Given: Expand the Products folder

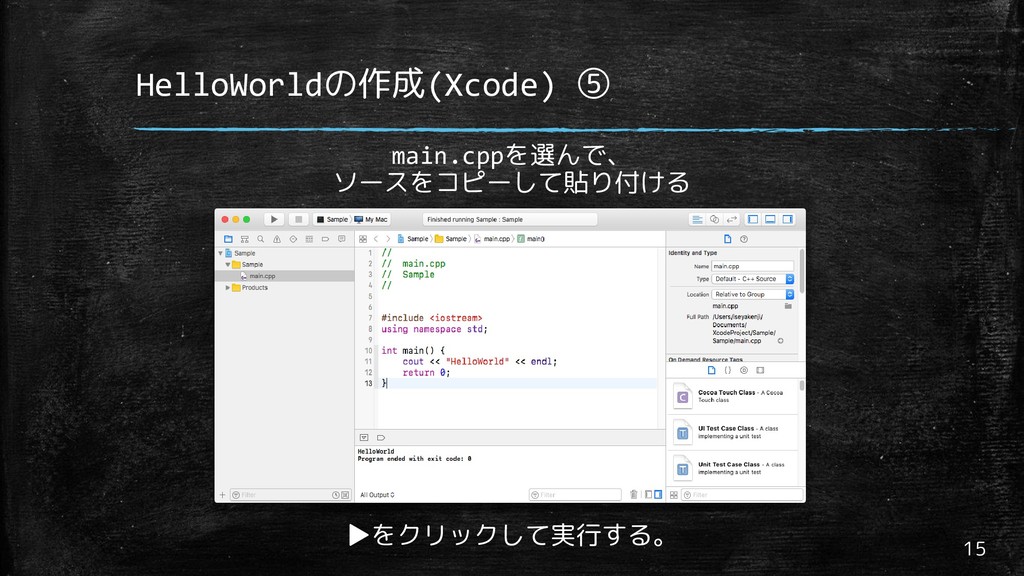Looking at the screenshot, I should 228,287.
